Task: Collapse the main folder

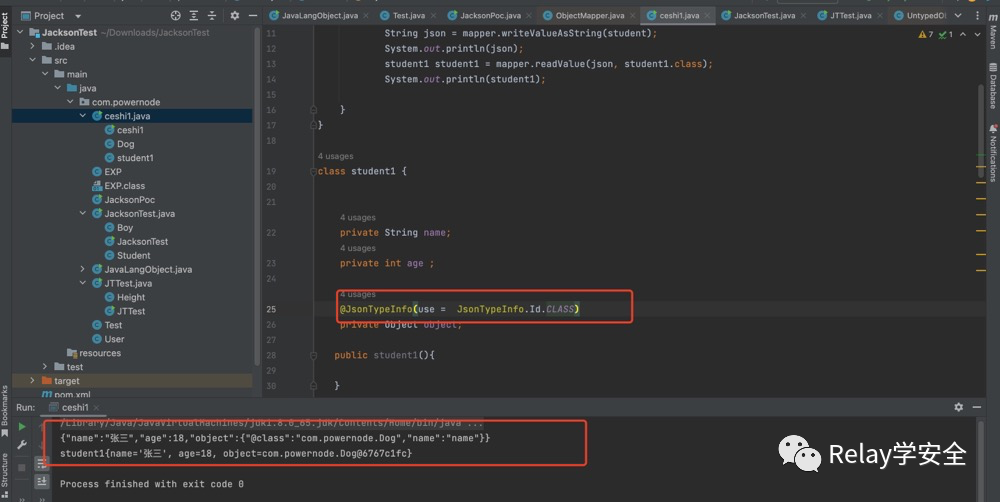Action: pos(45,74)
